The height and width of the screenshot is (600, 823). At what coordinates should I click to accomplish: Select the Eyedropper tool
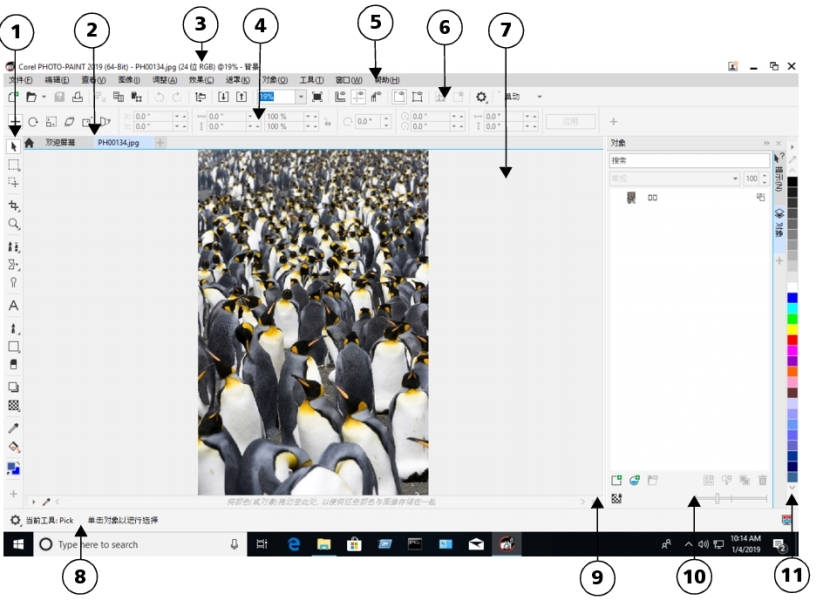click(x=14, y=427)
